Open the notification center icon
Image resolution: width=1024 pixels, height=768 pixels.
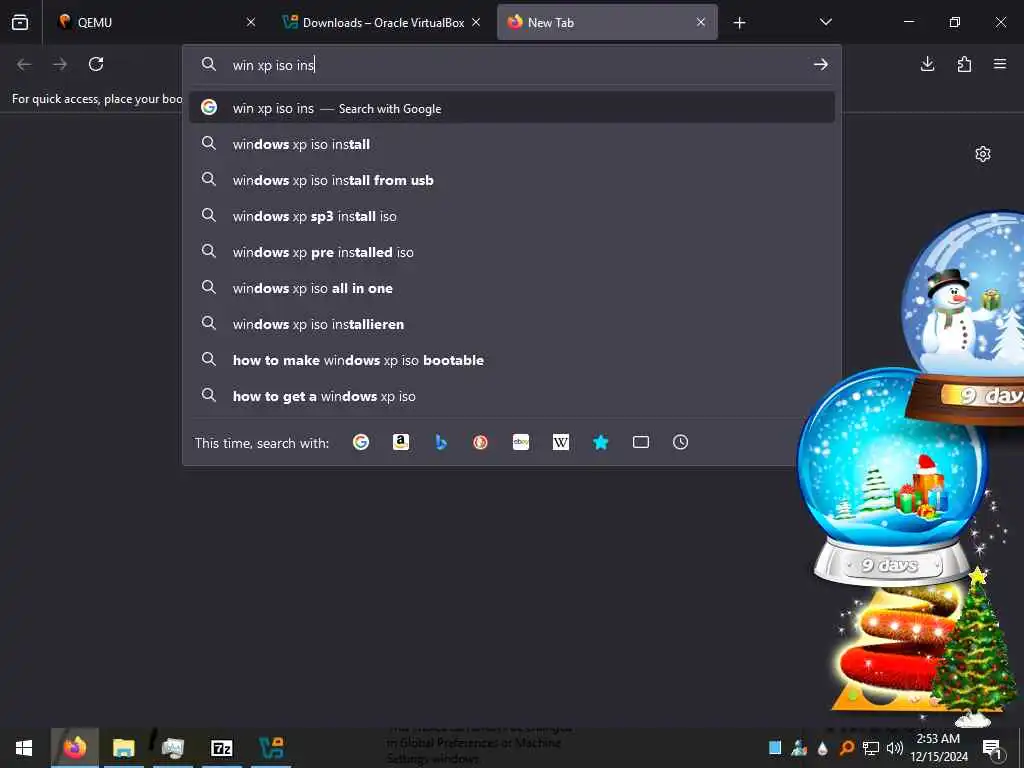coord(993,748)
